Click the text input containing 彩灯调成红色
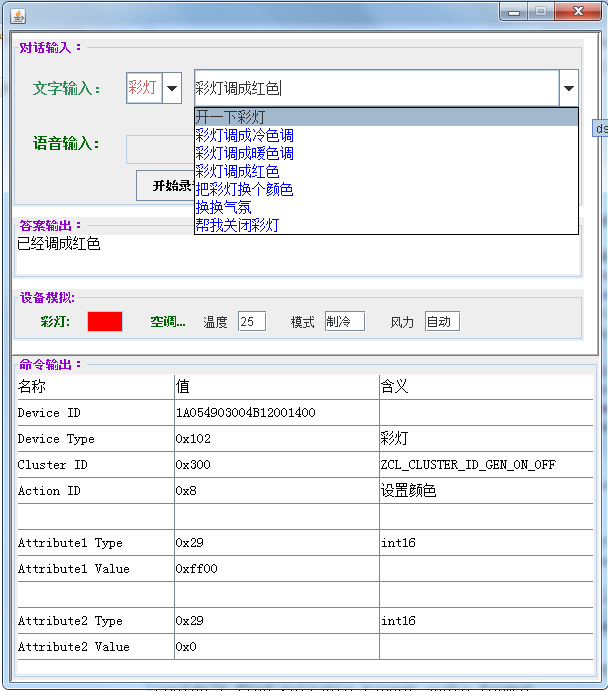608x691 pixels. (377, 88)
